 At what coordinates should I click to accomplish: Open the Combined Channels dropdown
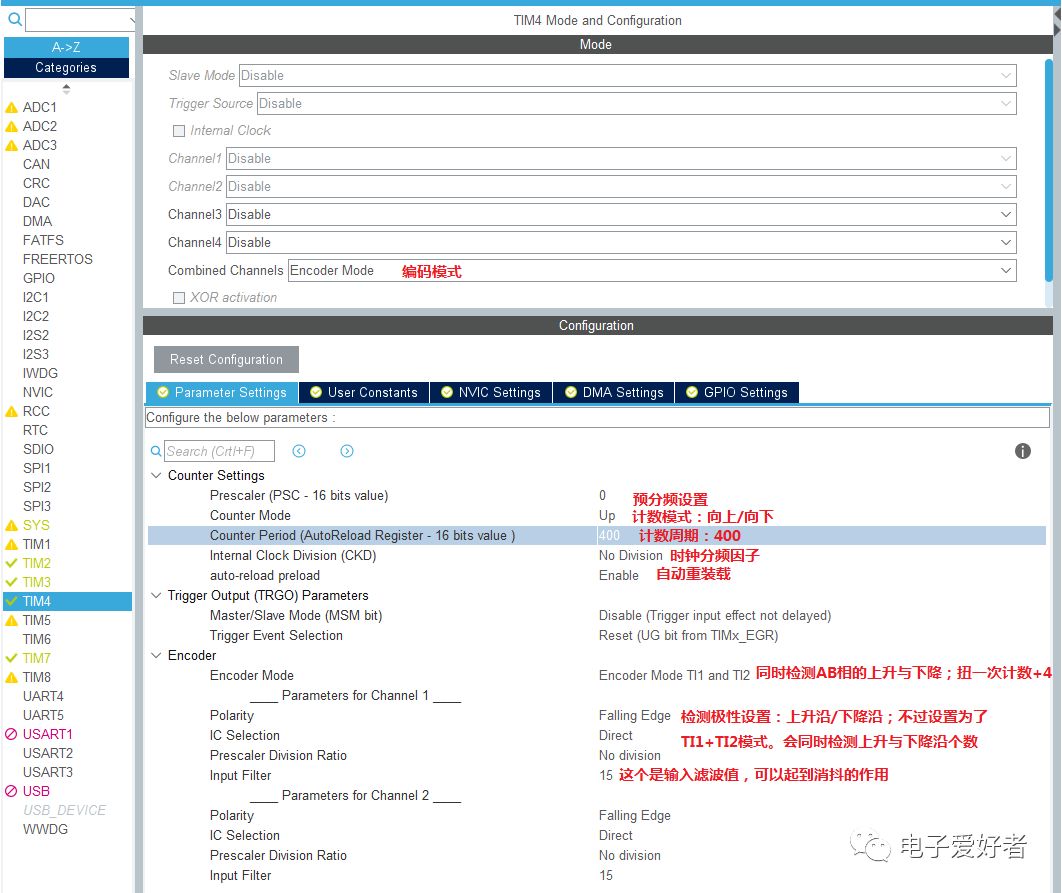coord(652,270)
